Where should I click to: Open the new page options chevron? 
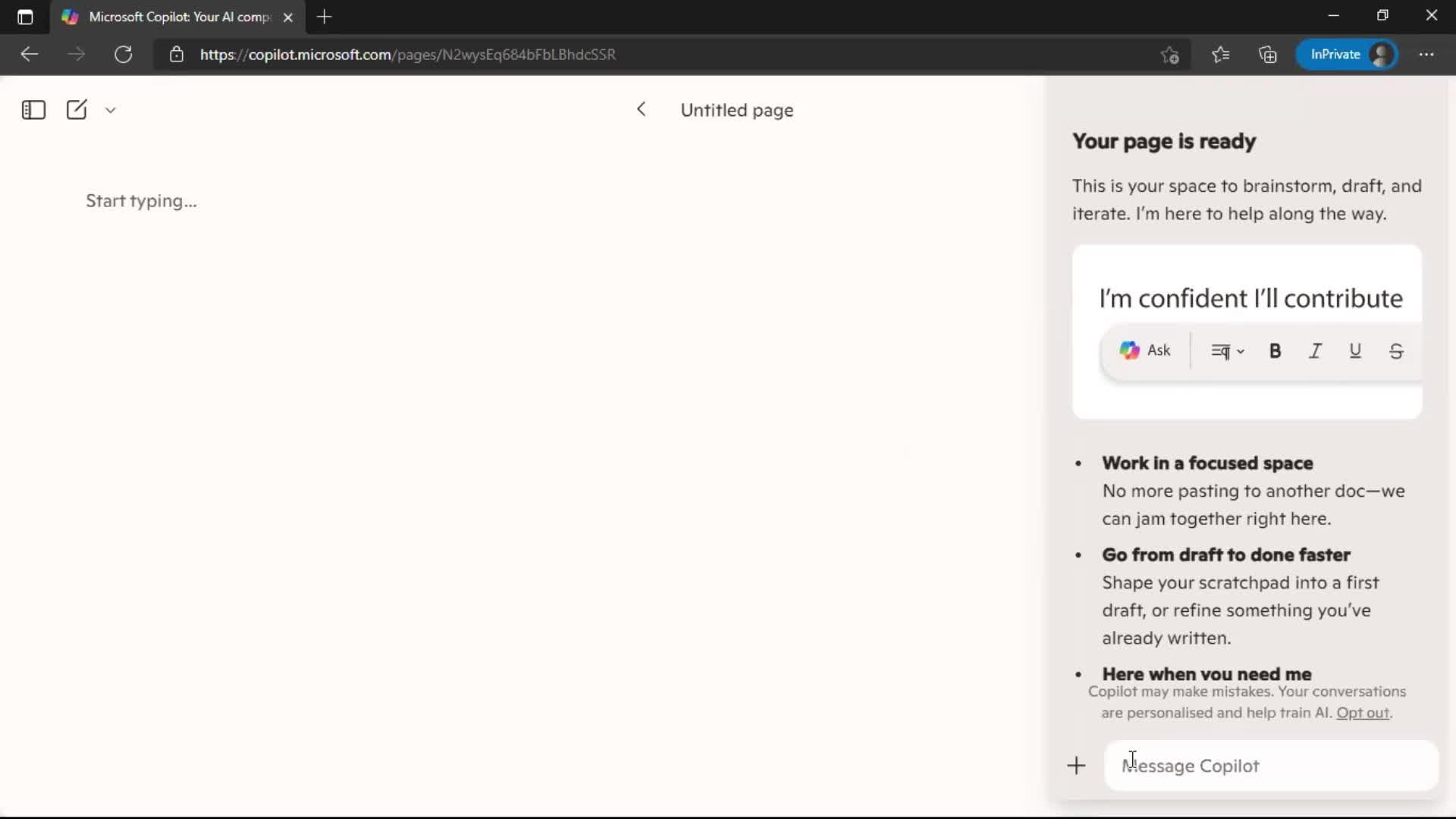[111, 110]
